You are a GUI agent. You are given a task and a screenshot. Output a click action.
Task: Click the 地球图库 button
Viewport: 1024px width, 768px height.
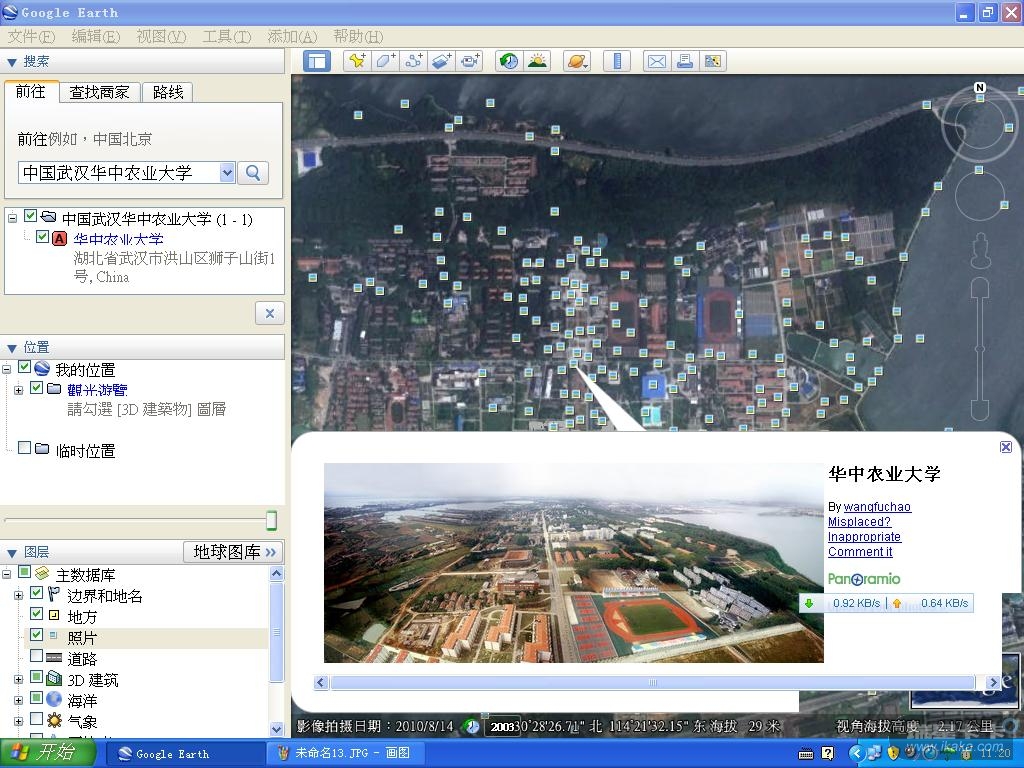pyautogui.click(x=234, y=552)
